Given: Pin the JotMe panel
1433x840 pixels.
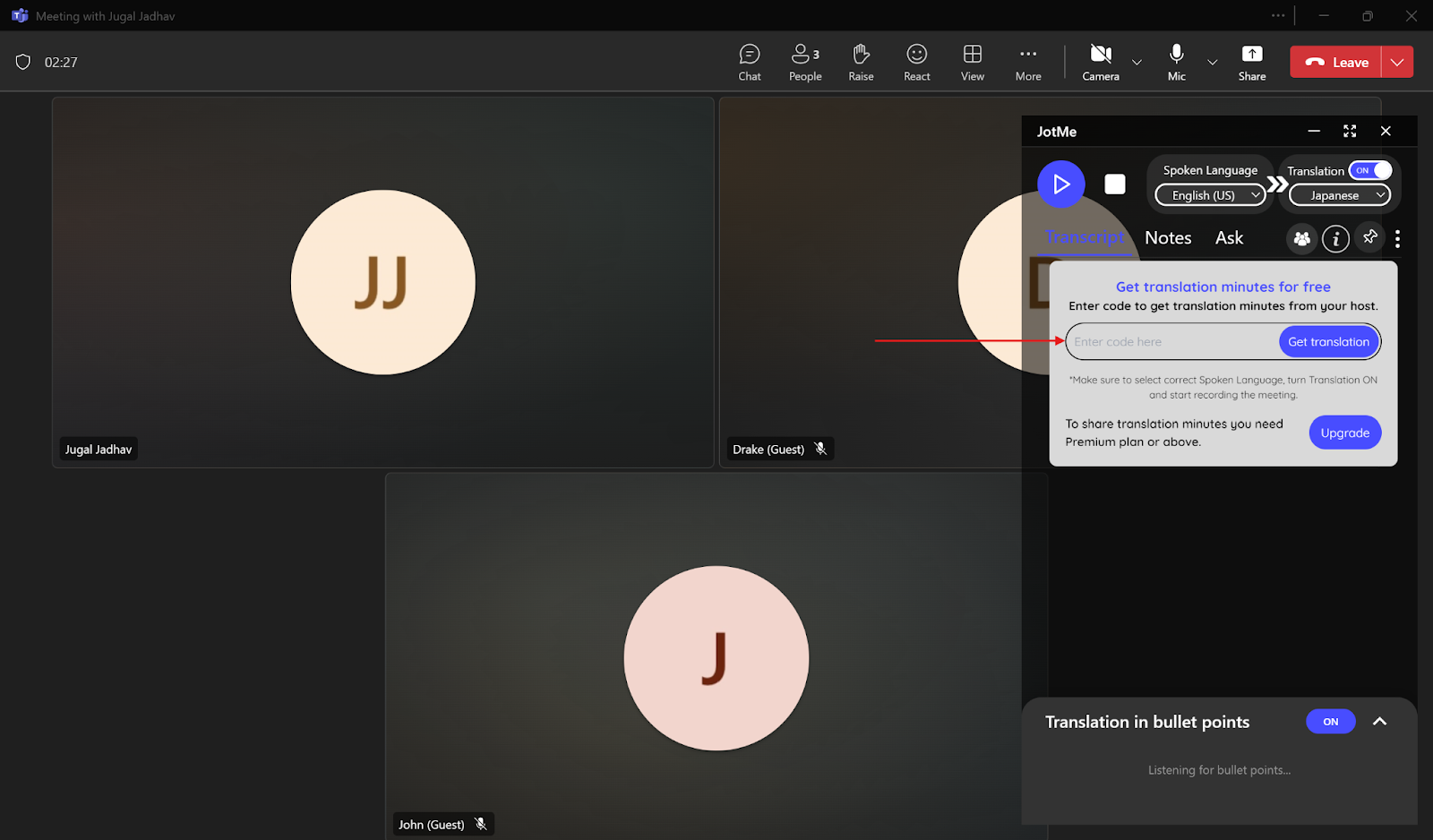Looking at the screenshot, I should [x=1369, y=237].
